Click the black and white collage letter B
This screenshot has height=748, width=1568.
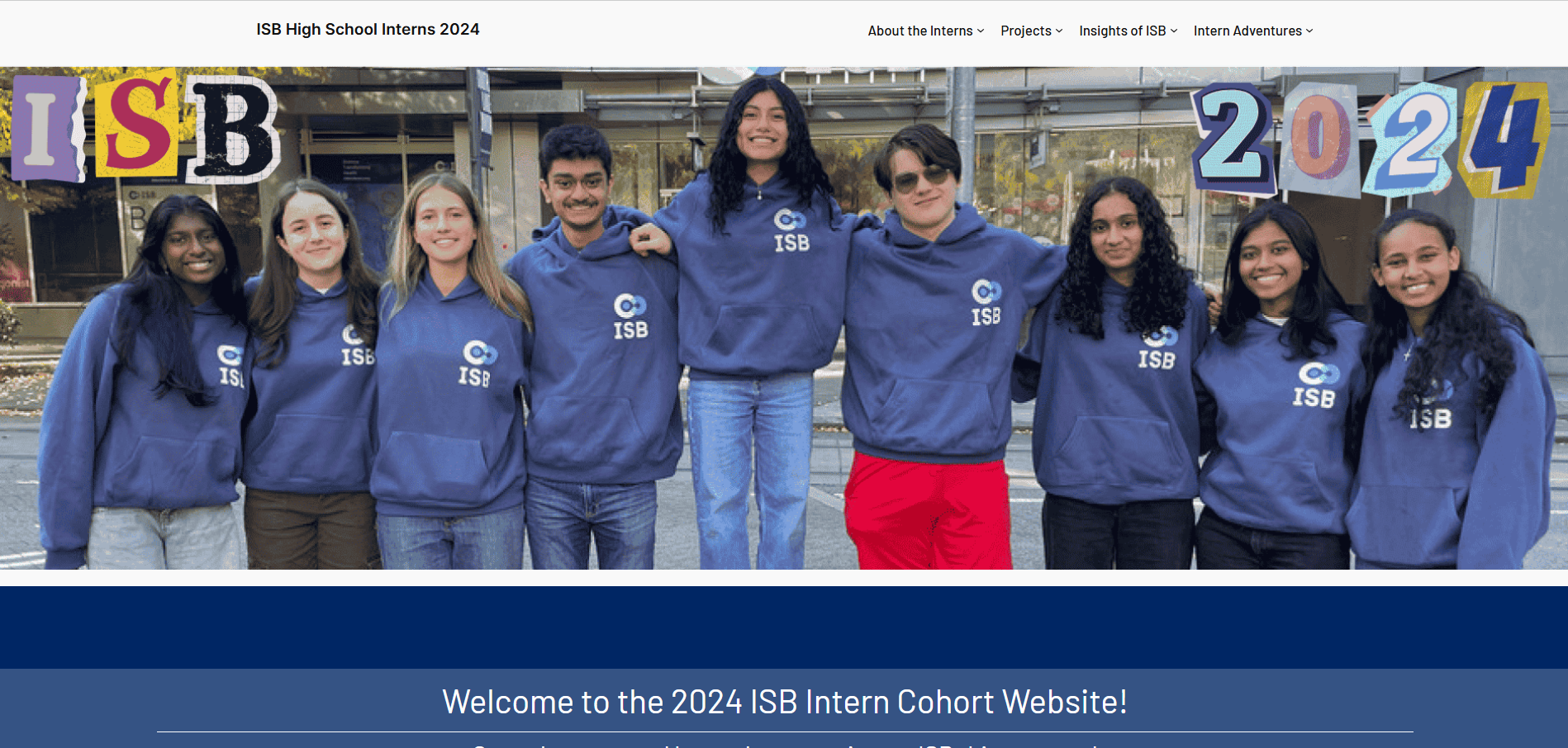pyautogui.click(x=233, y=130)
